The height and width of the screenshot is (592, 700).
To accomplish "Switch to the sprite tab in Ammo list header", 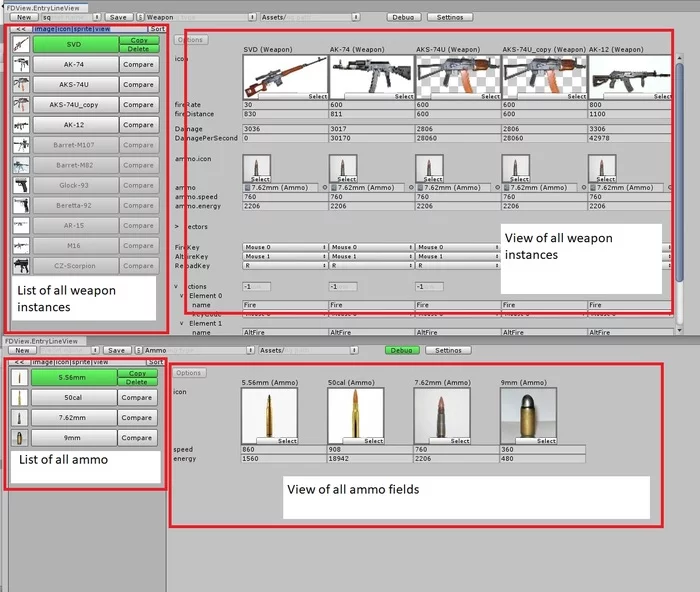I will pos(81,362).
